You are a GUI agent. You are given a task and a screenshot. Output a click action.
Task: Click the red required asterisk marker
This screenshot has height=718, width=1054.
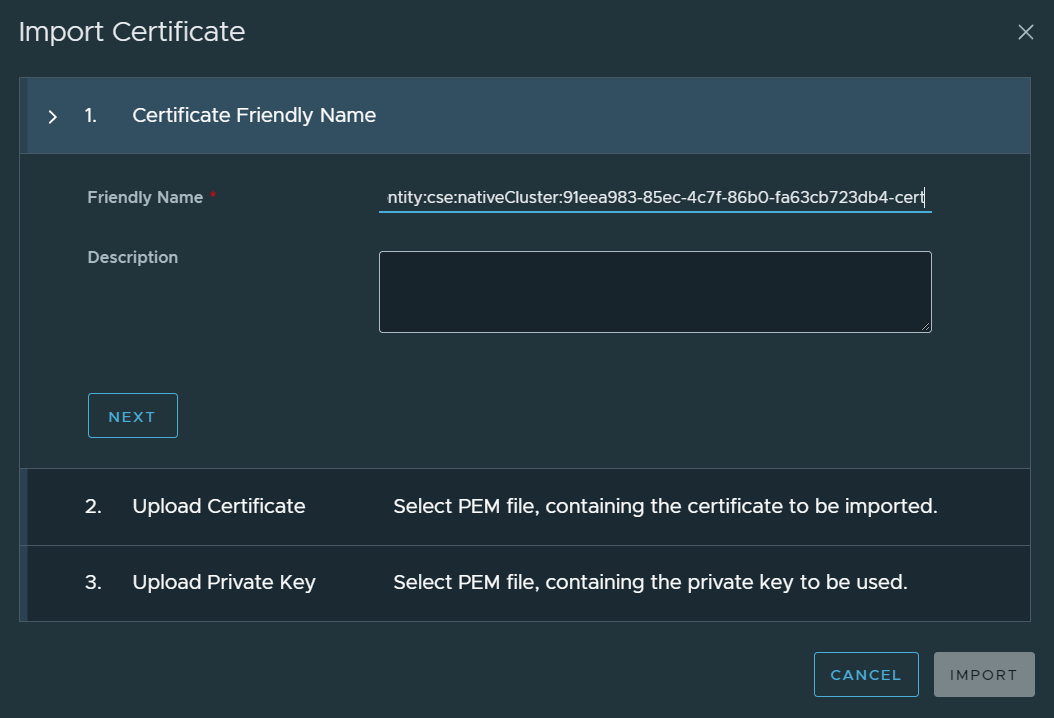click(213, 197)
